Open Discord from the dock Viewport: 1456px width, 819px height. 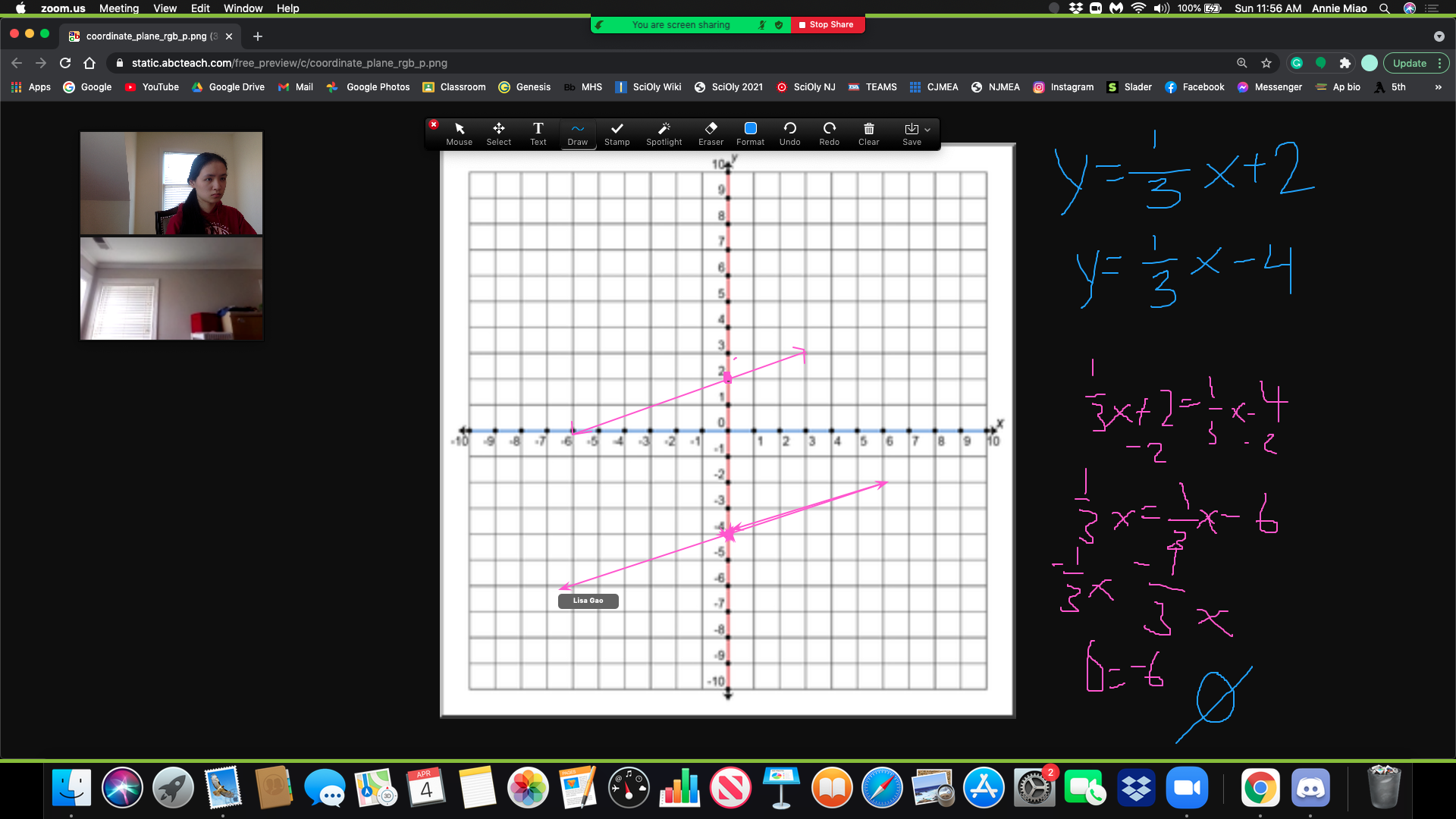coord(1310,789)
